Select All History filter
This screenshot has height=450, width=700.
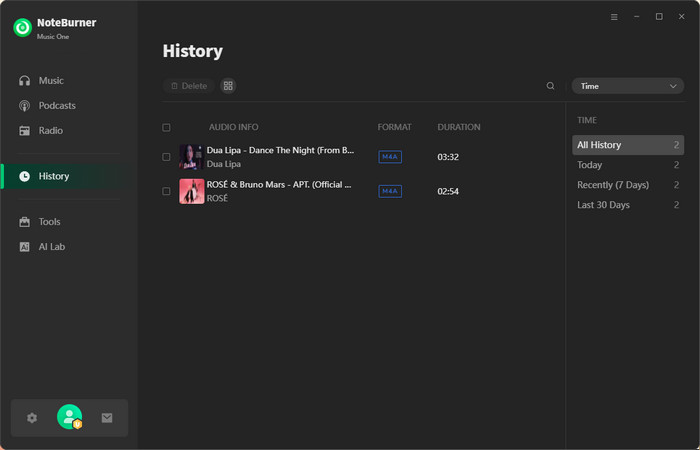pos(628,145)
